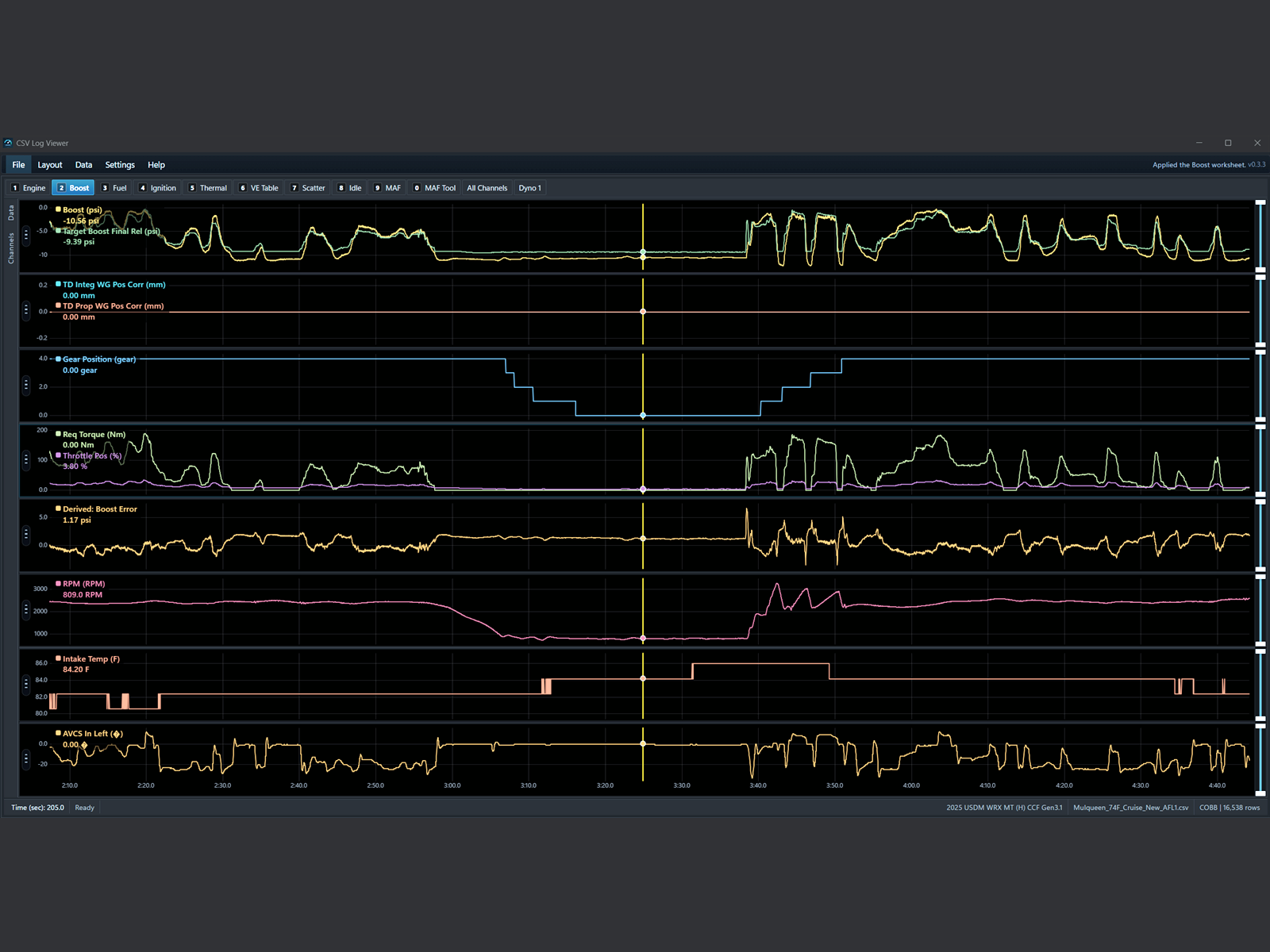
Task: Click the Gear Position color swatch
Action: pos(58,359)
